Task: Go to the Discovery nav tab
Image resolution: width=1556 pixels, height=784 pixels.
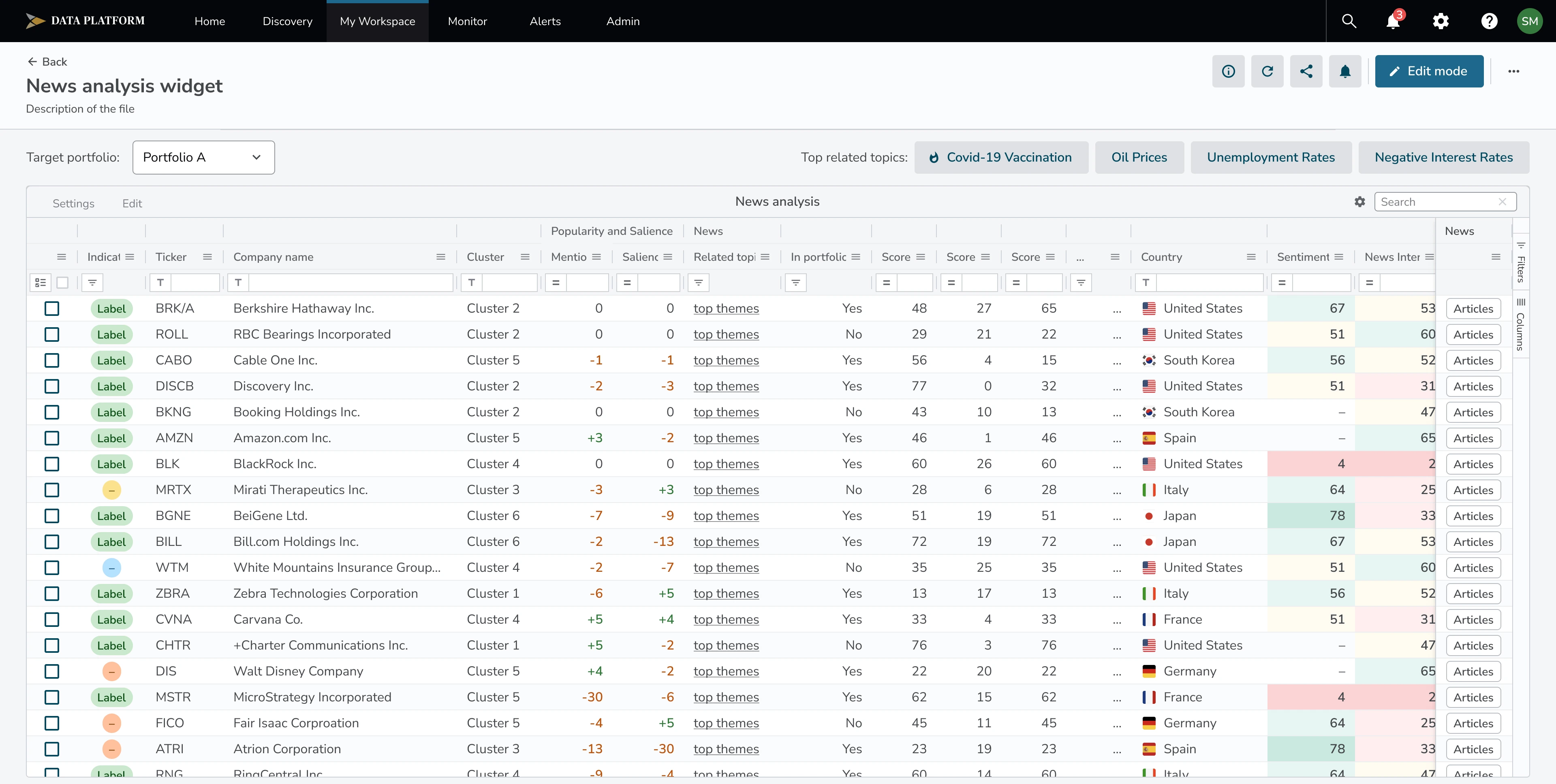Action: tap(288, 21)
